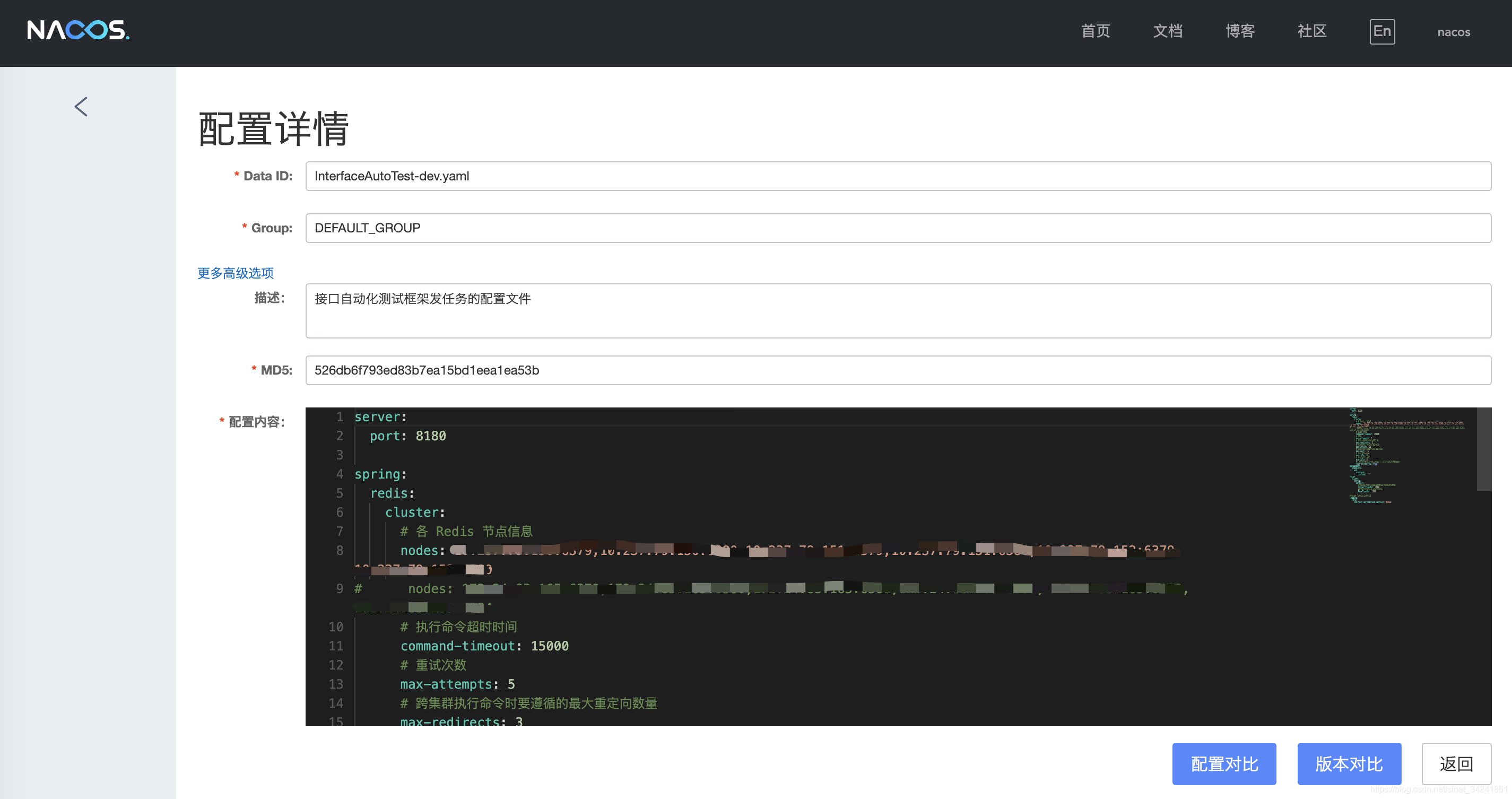Click the 返回 button
Viewport: 1512px width, 799px height.
(x=1456, y=763)
